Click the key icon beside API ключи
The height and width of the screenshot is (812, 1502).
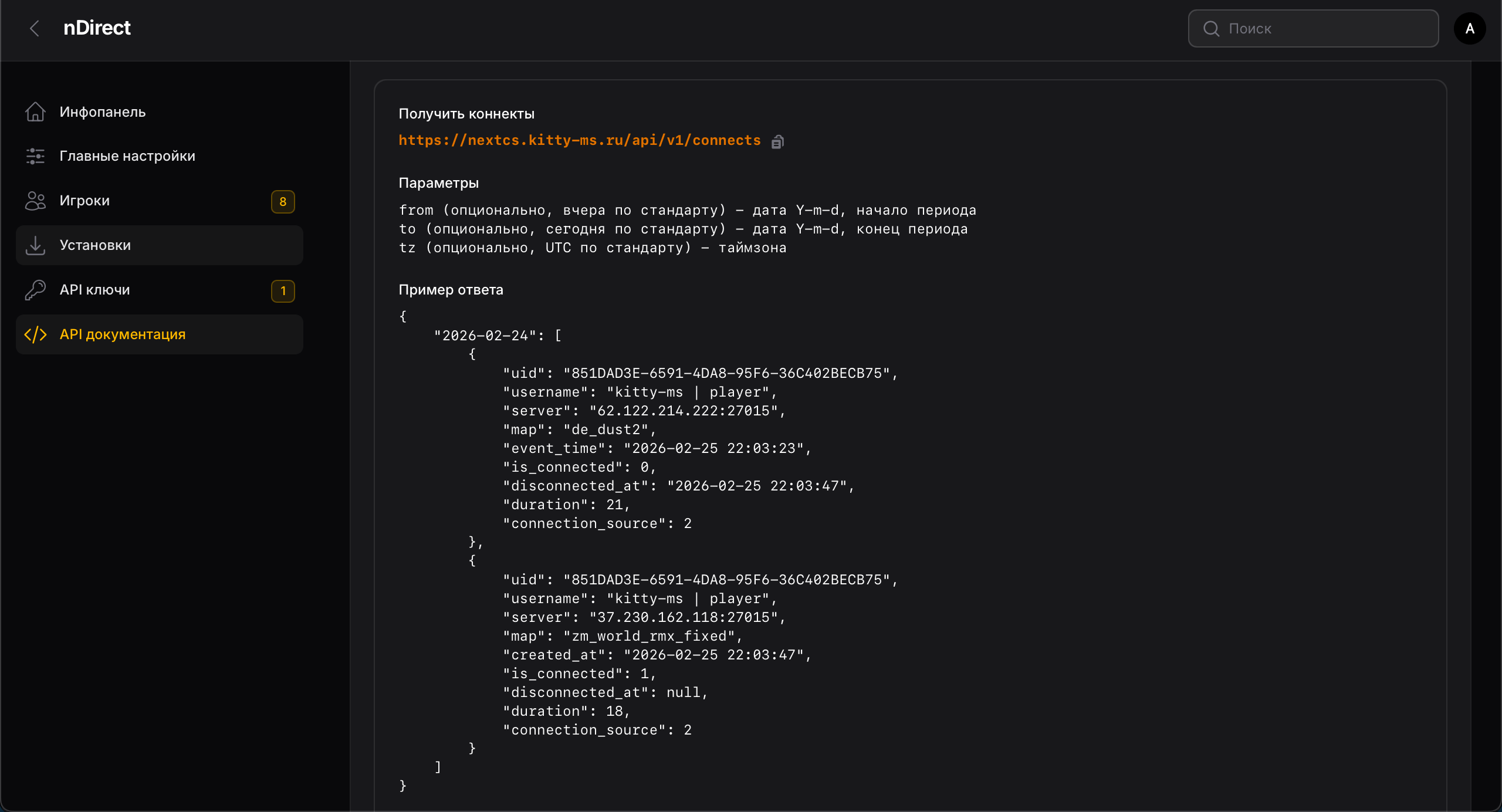(x=35, y=290)
